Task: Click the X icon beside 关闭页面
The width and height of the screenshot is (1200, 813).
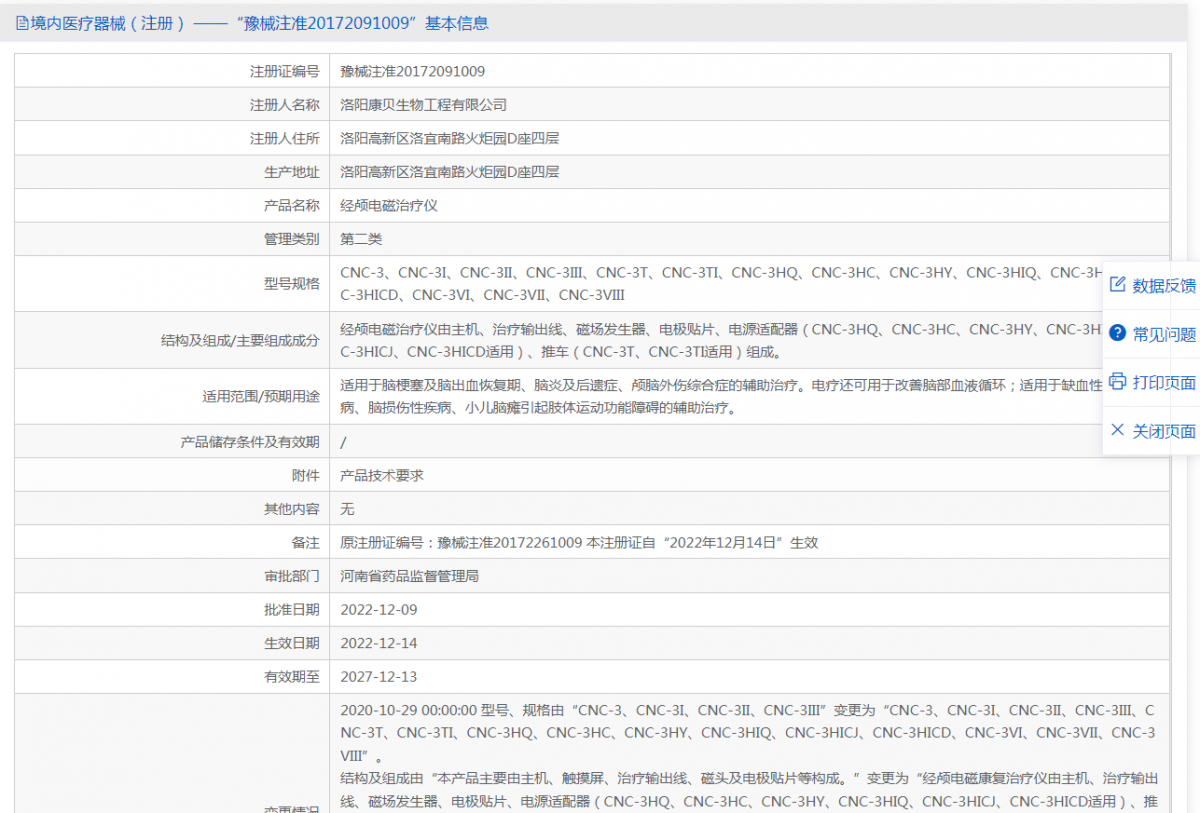Action: (1117, 430)
